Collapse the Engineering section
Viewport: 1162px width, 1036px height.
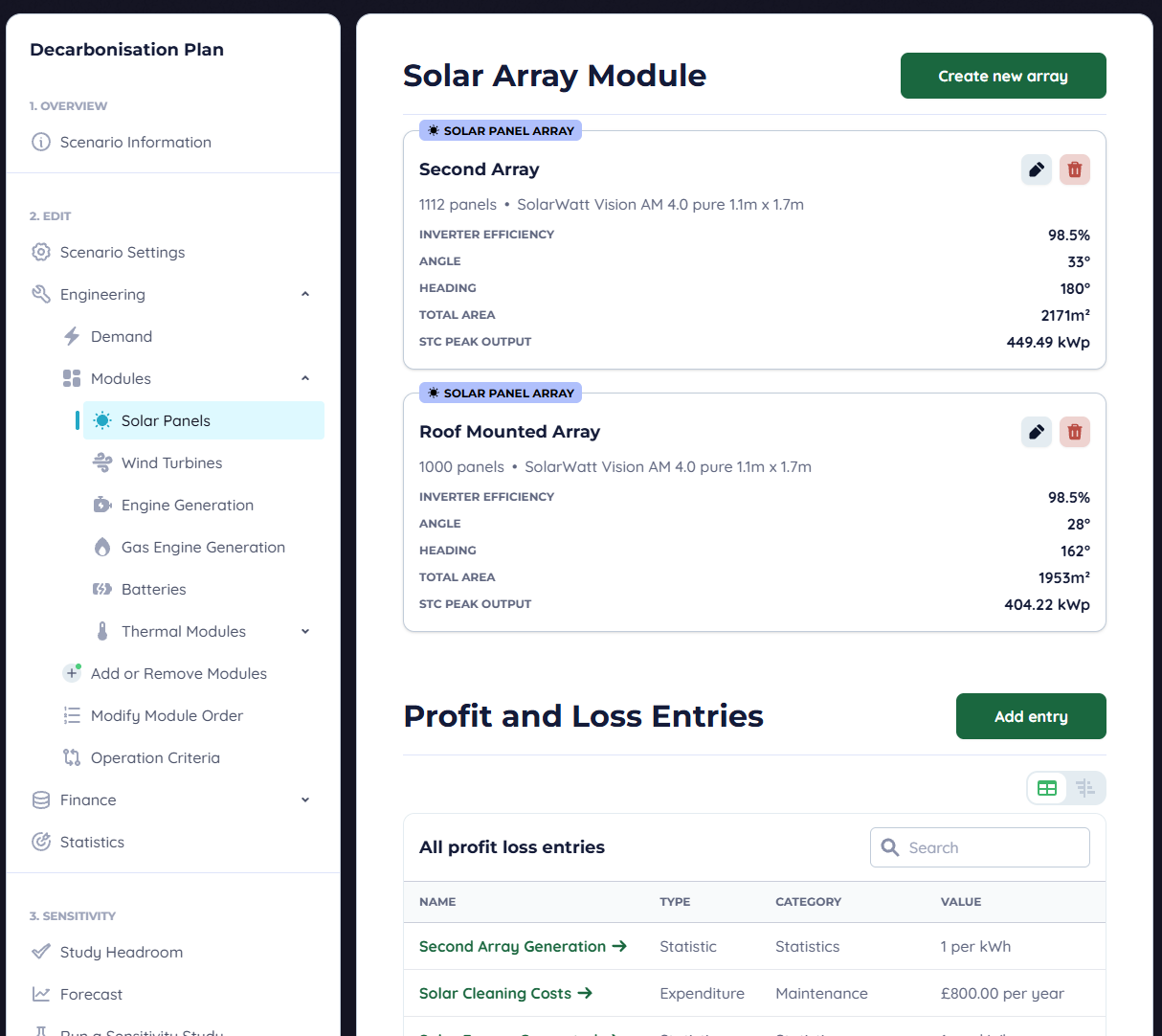(x=304, y=294)
